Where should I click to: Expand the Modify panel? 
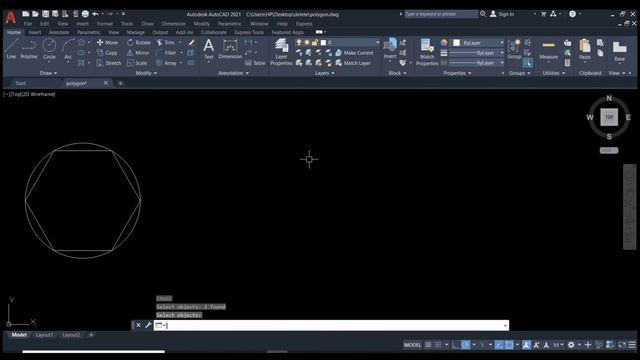pos(146,73)
